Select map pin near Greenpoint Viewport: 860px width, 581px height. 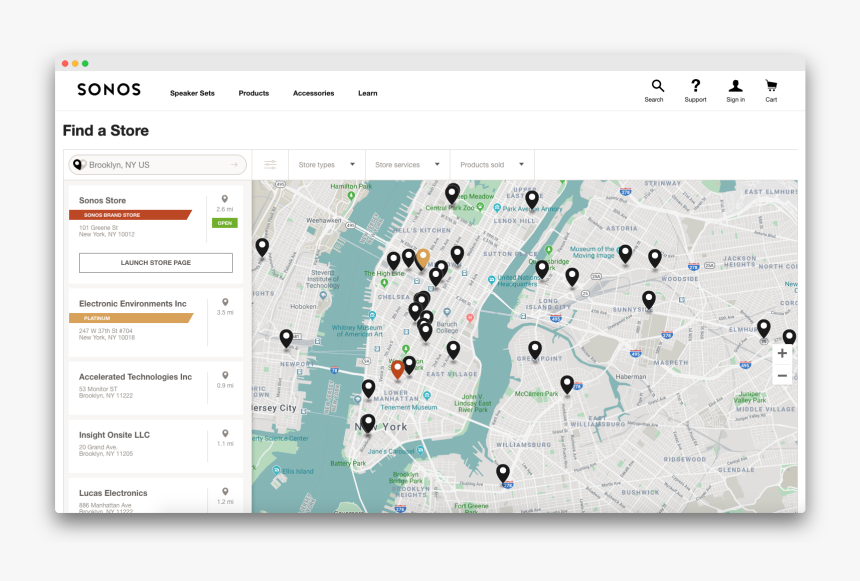[x=535, y=349]
